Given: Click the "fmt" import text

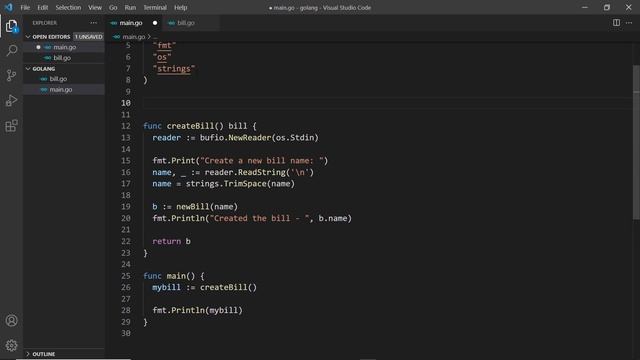Looking at the screenshot, I should (x=164, y=45).
